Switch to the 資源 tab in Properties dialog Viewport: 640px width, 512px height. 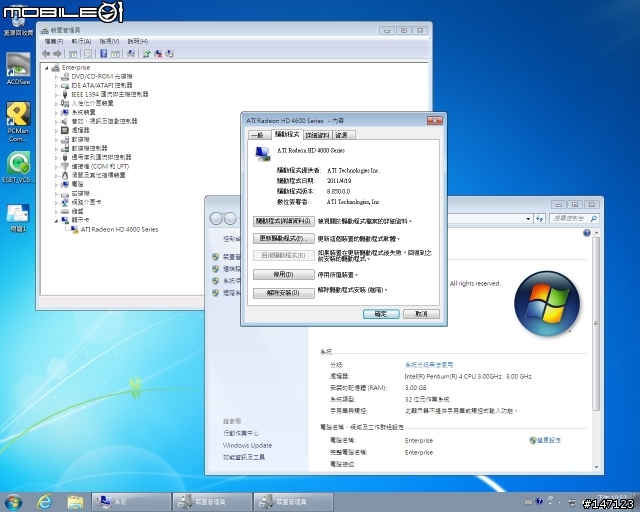coord(344,135)
